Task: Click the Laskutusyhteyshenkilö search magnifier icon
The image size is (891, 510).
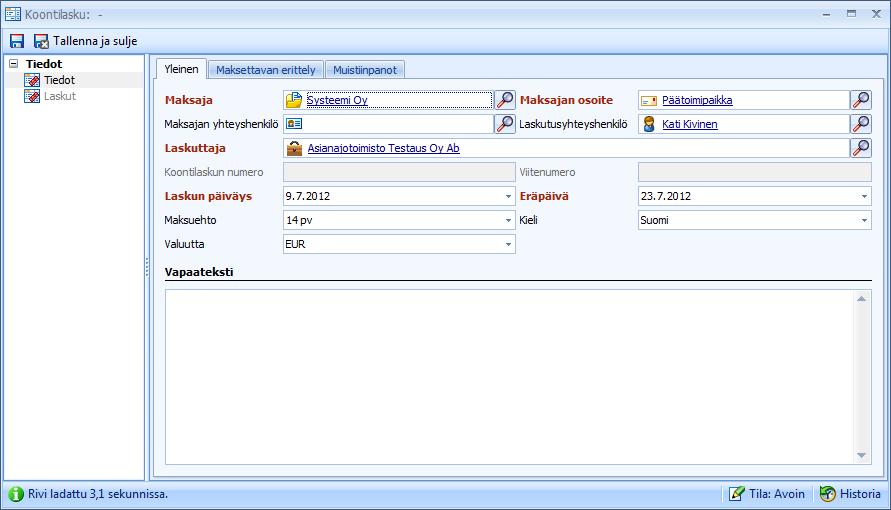Action: [861, 124]
